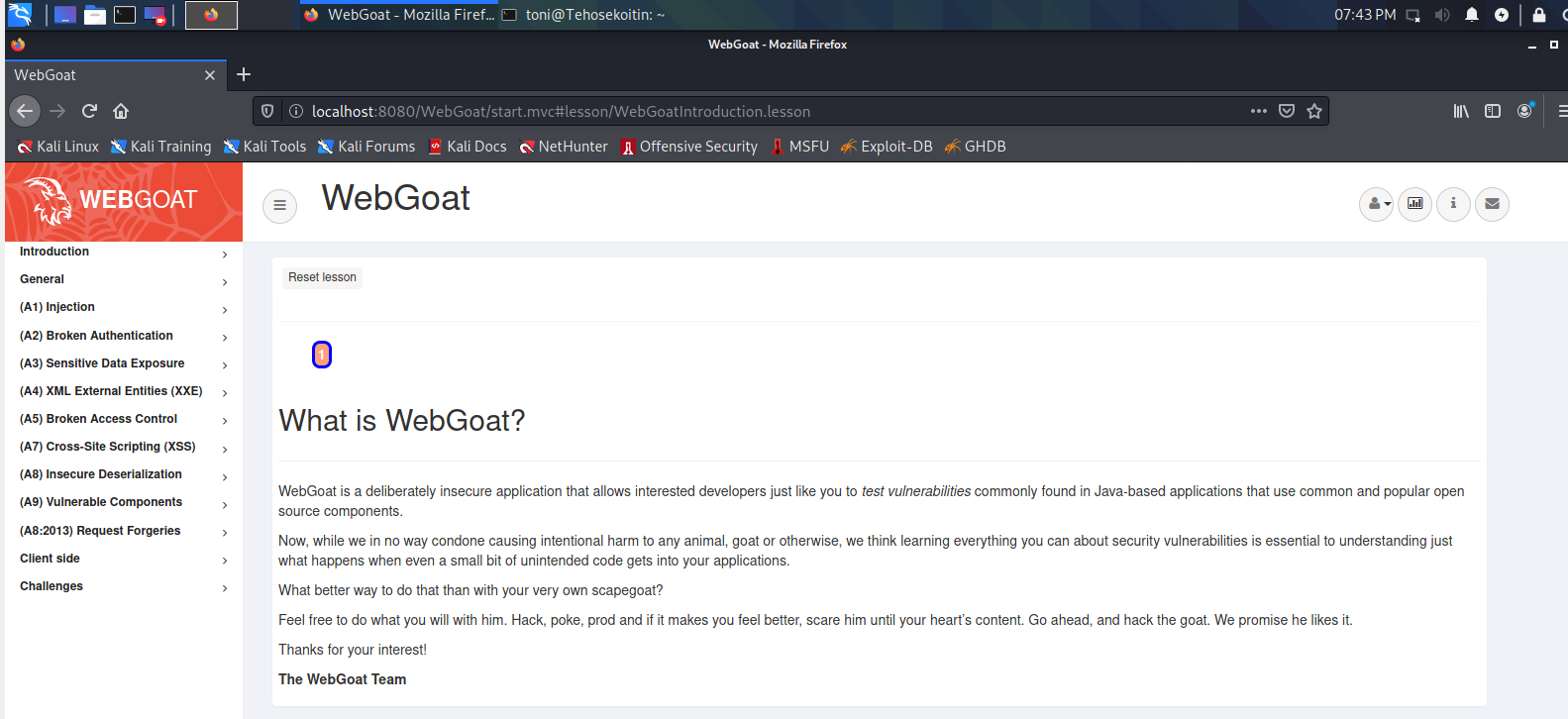Click the Firefox workspace thumbnail in panel

[x=211, y=15]
